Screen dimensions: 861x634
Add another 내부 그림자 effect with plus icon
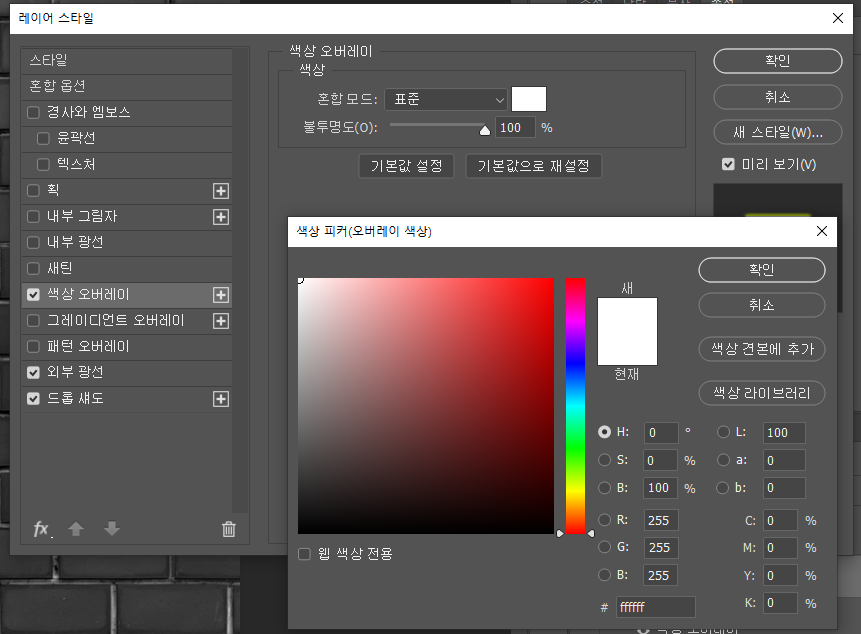tap(221, 217)
